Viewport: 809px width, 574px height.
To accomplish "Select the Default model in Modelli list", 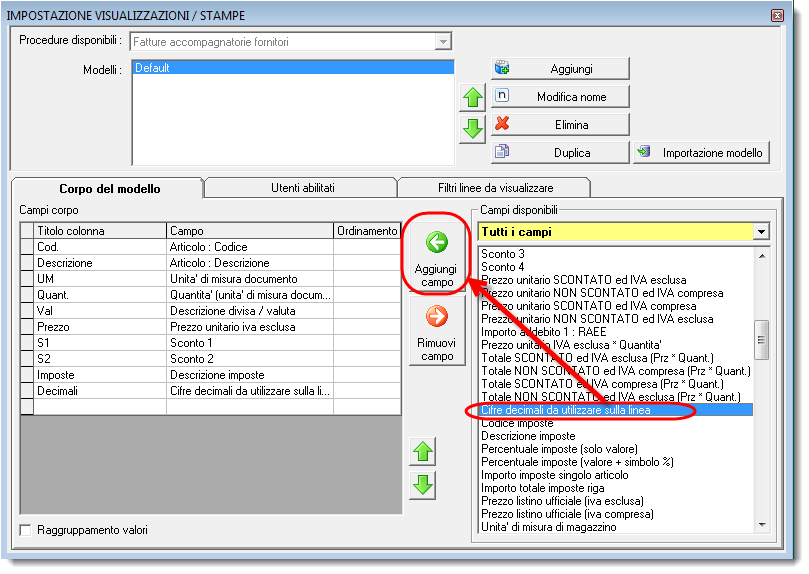I will tap(293, 68).
